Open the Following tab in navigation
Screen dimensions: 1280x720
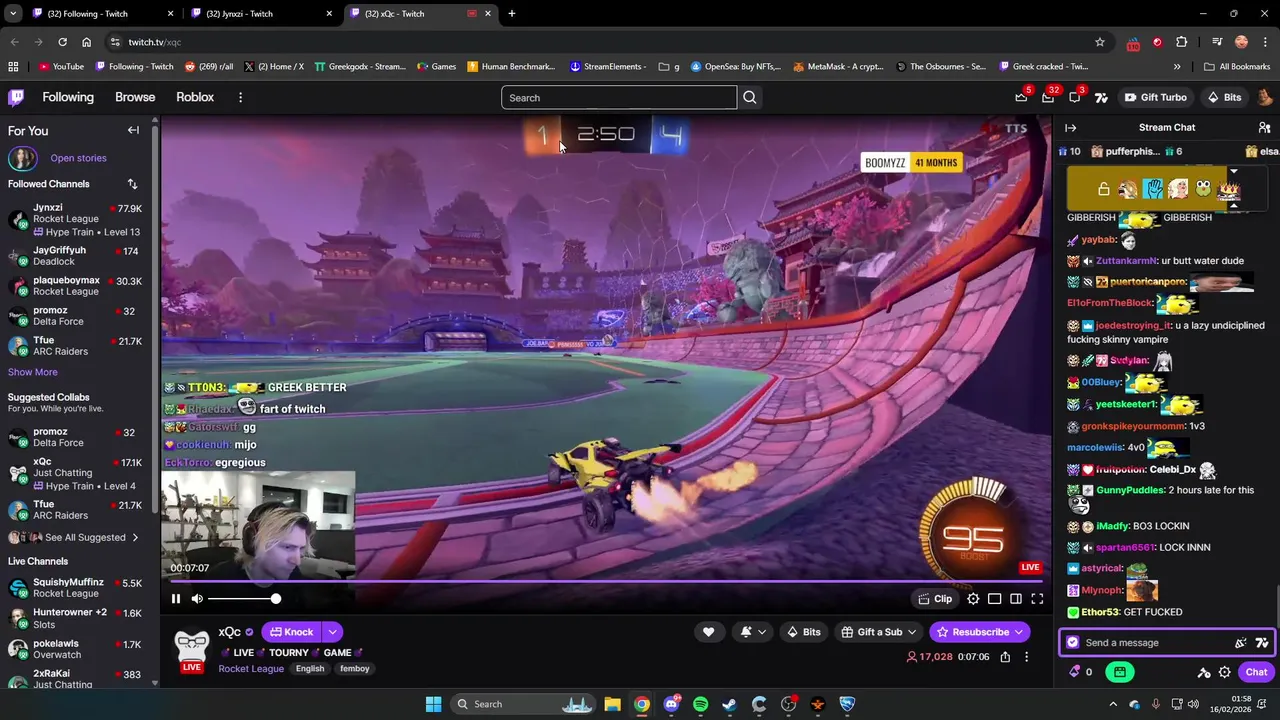click(x=68, y=97)
